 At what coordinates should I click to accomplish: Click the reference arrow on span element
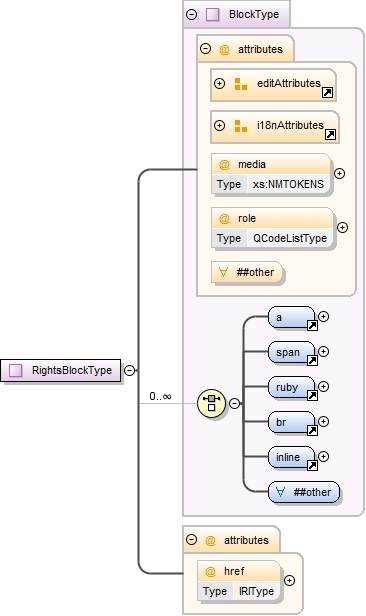coord(312,361)
